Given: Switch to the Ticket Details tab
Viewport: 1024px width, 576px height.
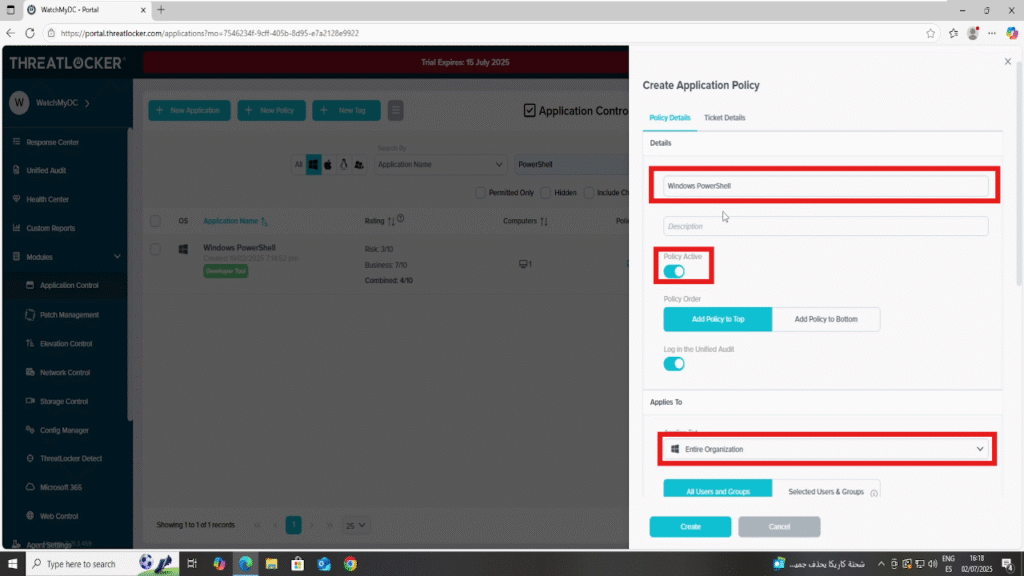Looking at the screenshot, I should pos(724,118).
